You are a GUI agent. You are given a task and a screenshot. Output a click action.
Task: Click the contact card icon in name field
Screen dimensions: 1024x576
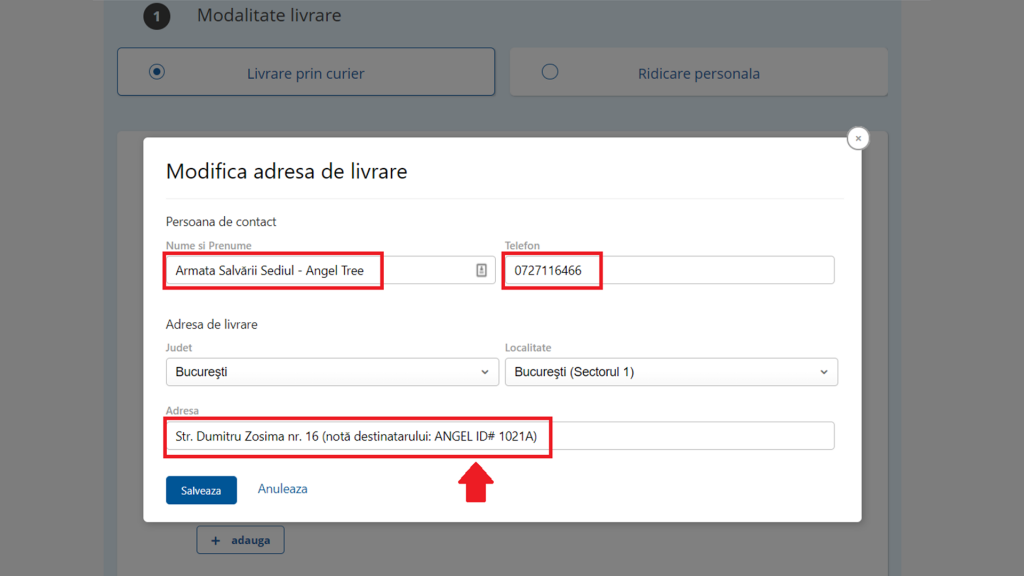coord(481,270)
